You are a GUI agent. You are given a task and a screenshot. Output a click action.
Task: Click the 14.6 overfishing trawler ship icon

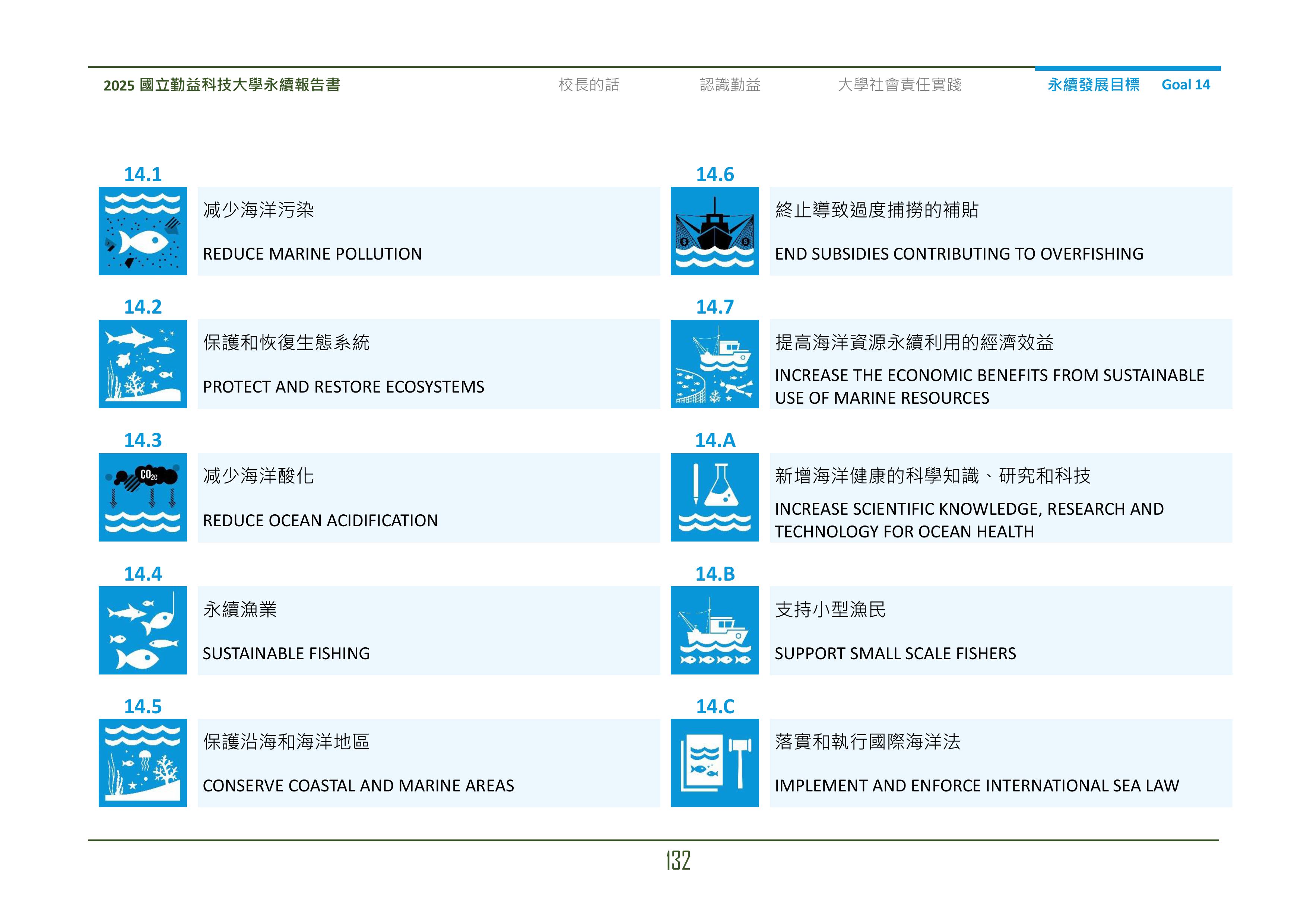(714, 231)
